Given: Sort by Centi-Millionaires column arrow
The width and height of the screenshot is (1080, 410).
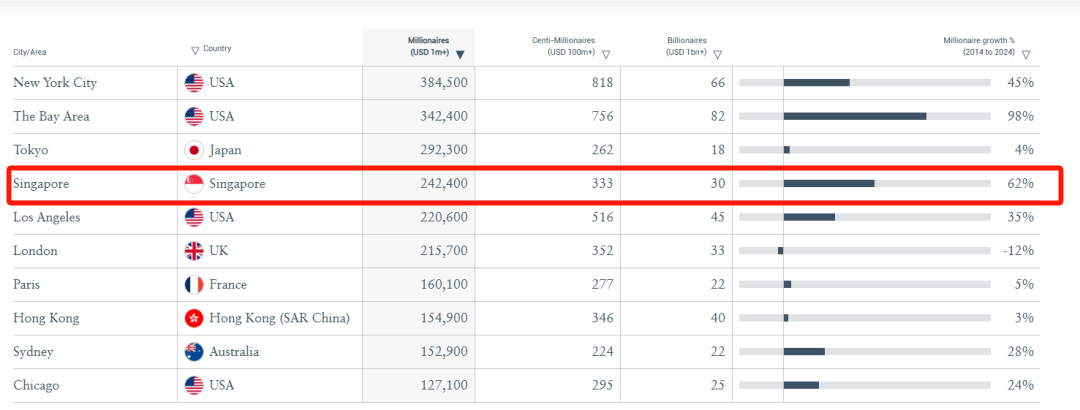Looking at the screenshot, I should 606,55.
